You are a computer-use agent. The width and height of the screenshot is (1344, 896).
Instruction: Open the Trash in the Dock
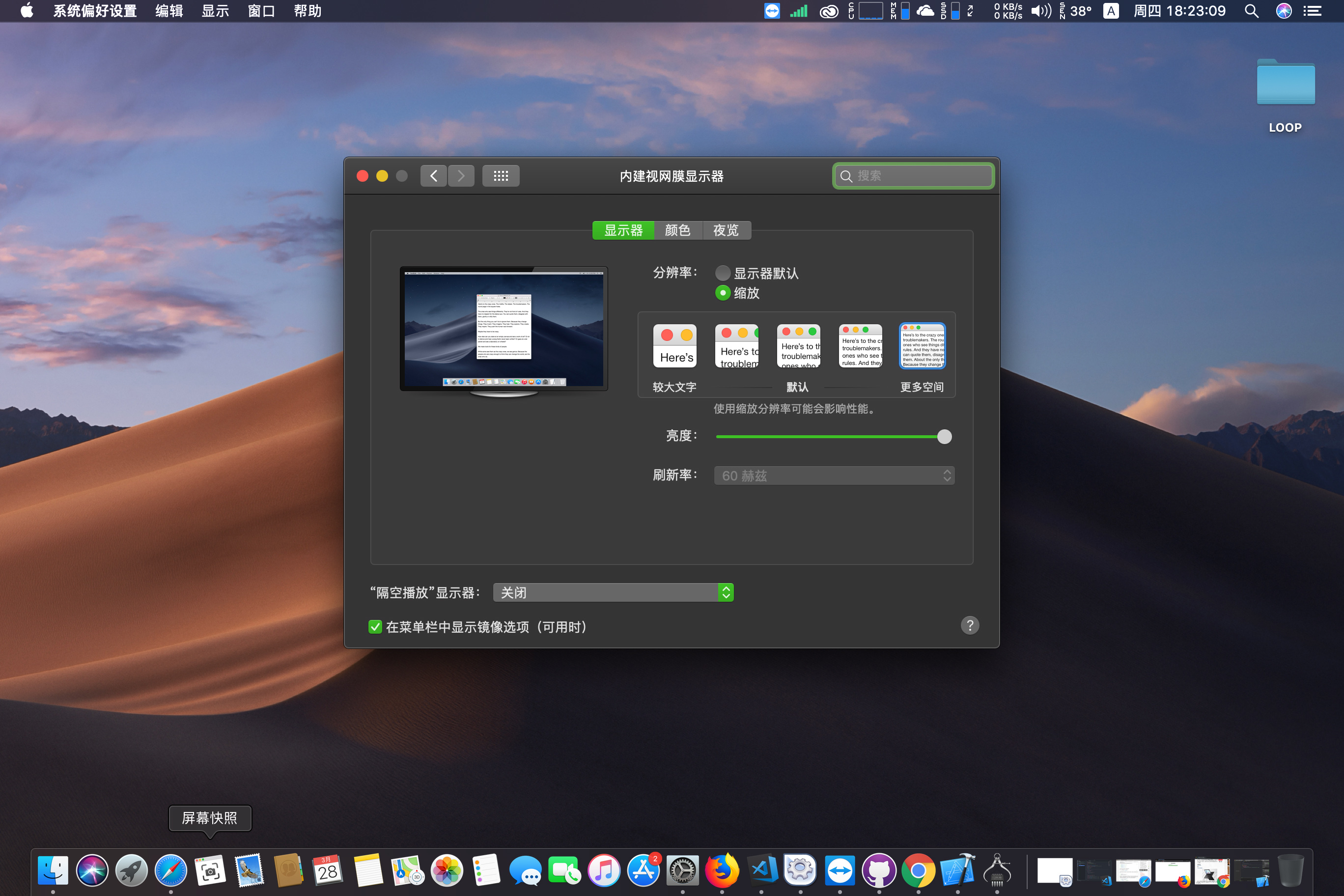coord(1290,871)
